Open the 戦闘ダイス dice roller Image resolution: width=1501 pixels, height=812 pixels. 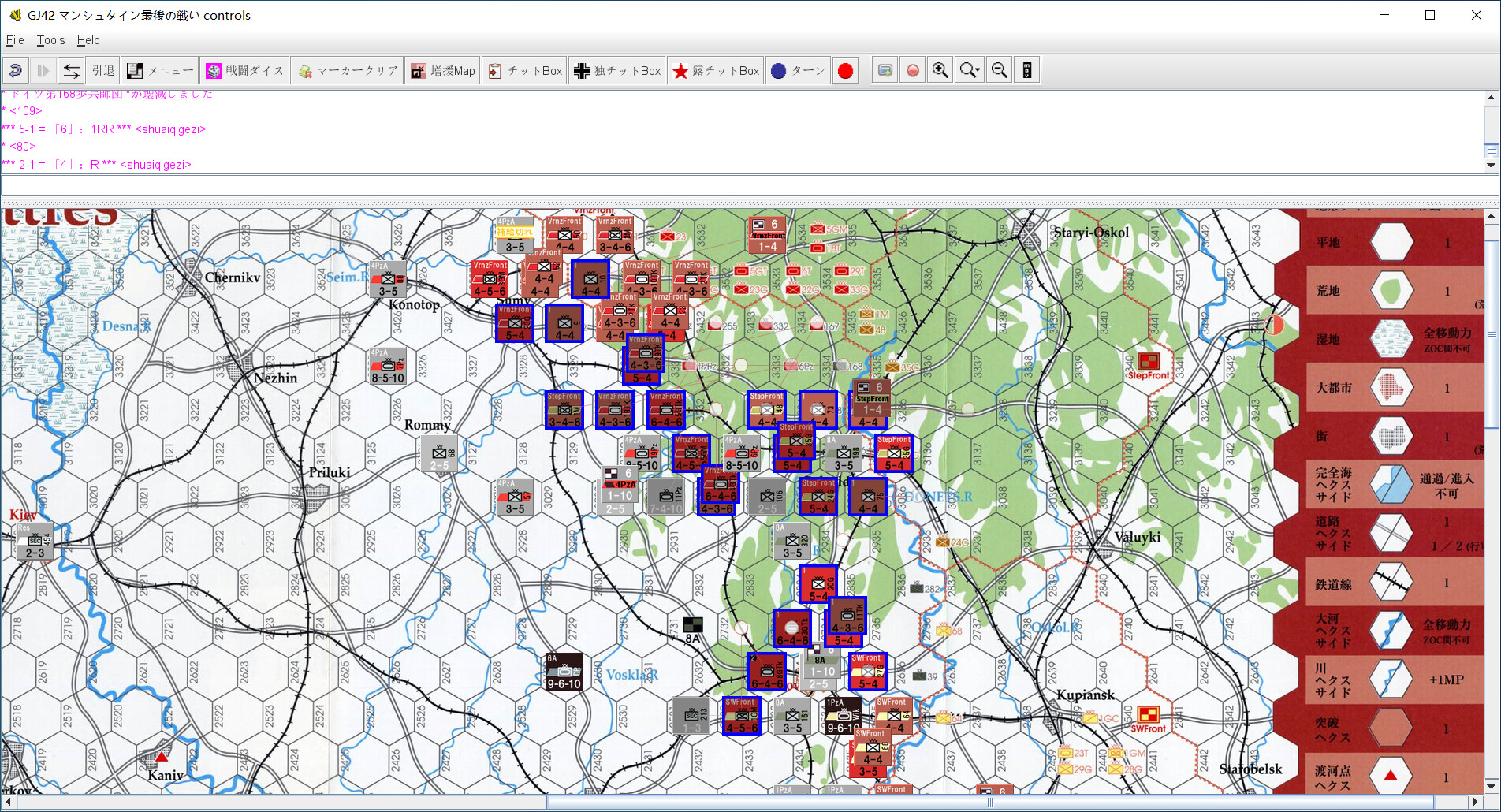click(244, 71)
